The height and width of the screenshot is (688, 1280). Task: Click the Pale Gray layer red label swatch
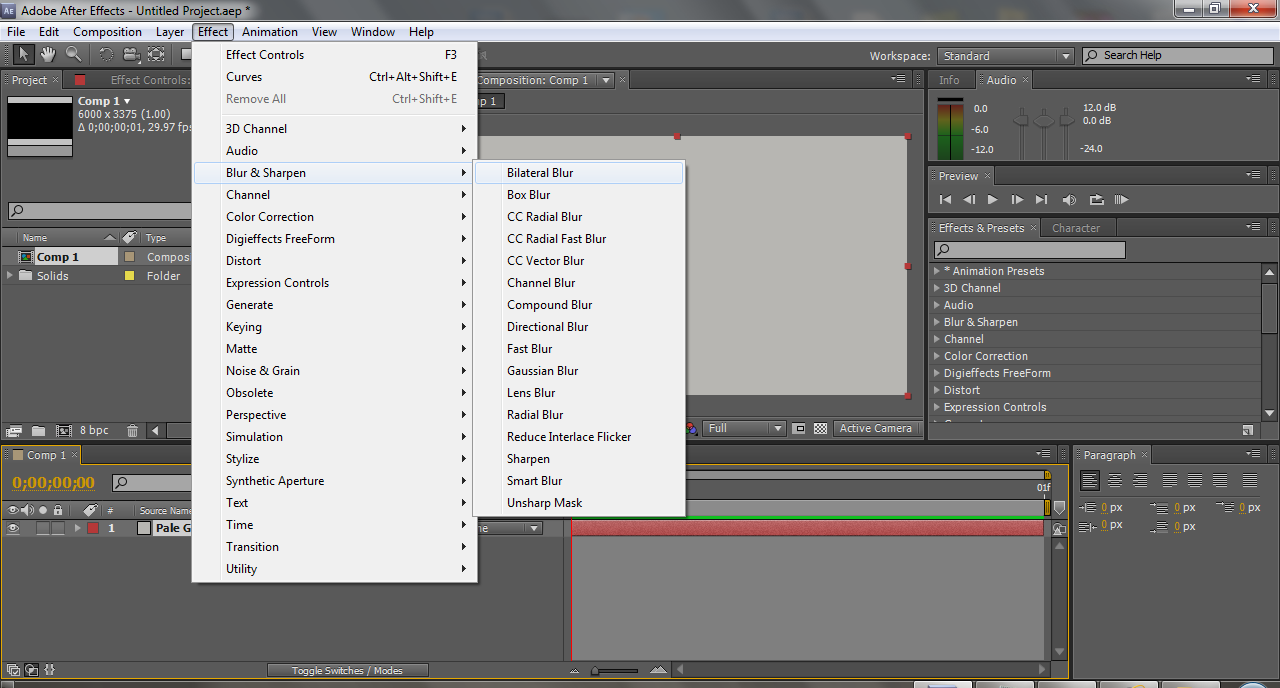coord(93,528)
